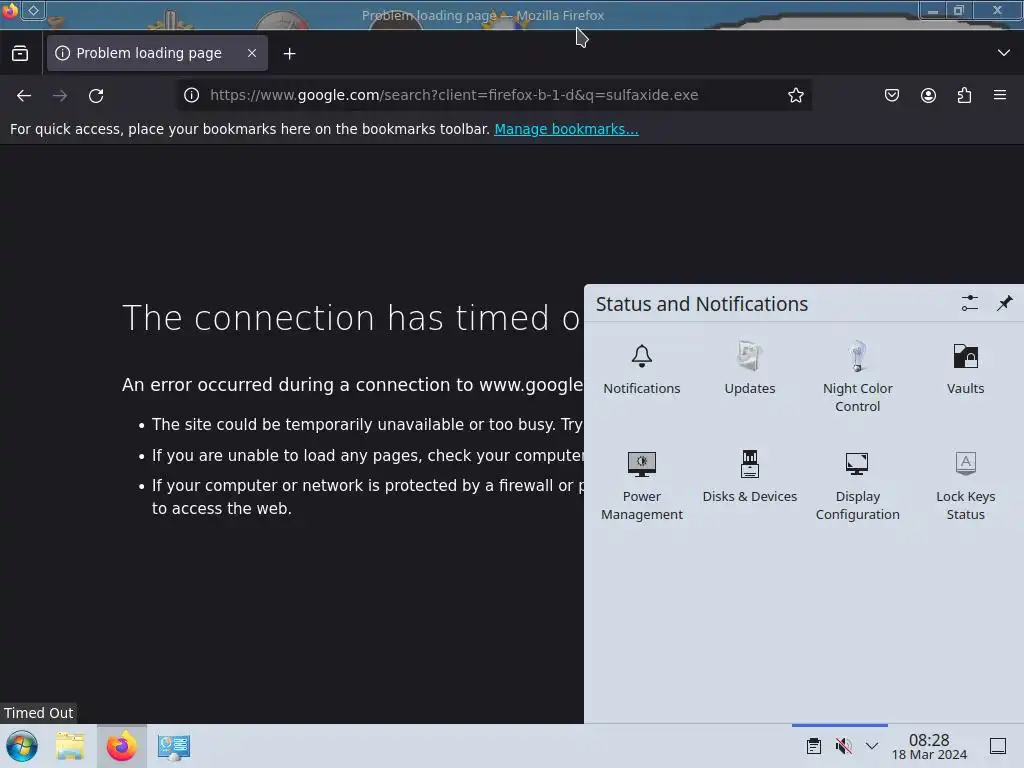Open the Updates applet
This screenshot has height=768, width=1024.
point(749,369)
